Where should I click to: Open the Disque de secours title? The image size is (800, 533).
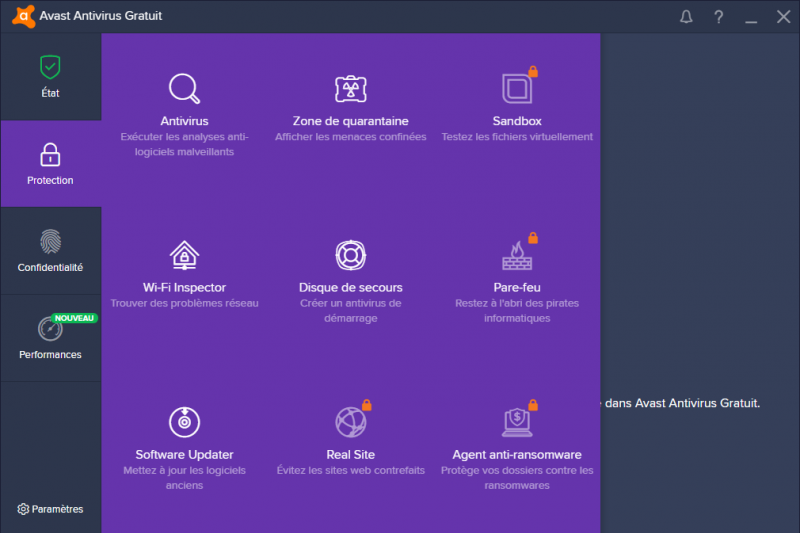[351, 288]
